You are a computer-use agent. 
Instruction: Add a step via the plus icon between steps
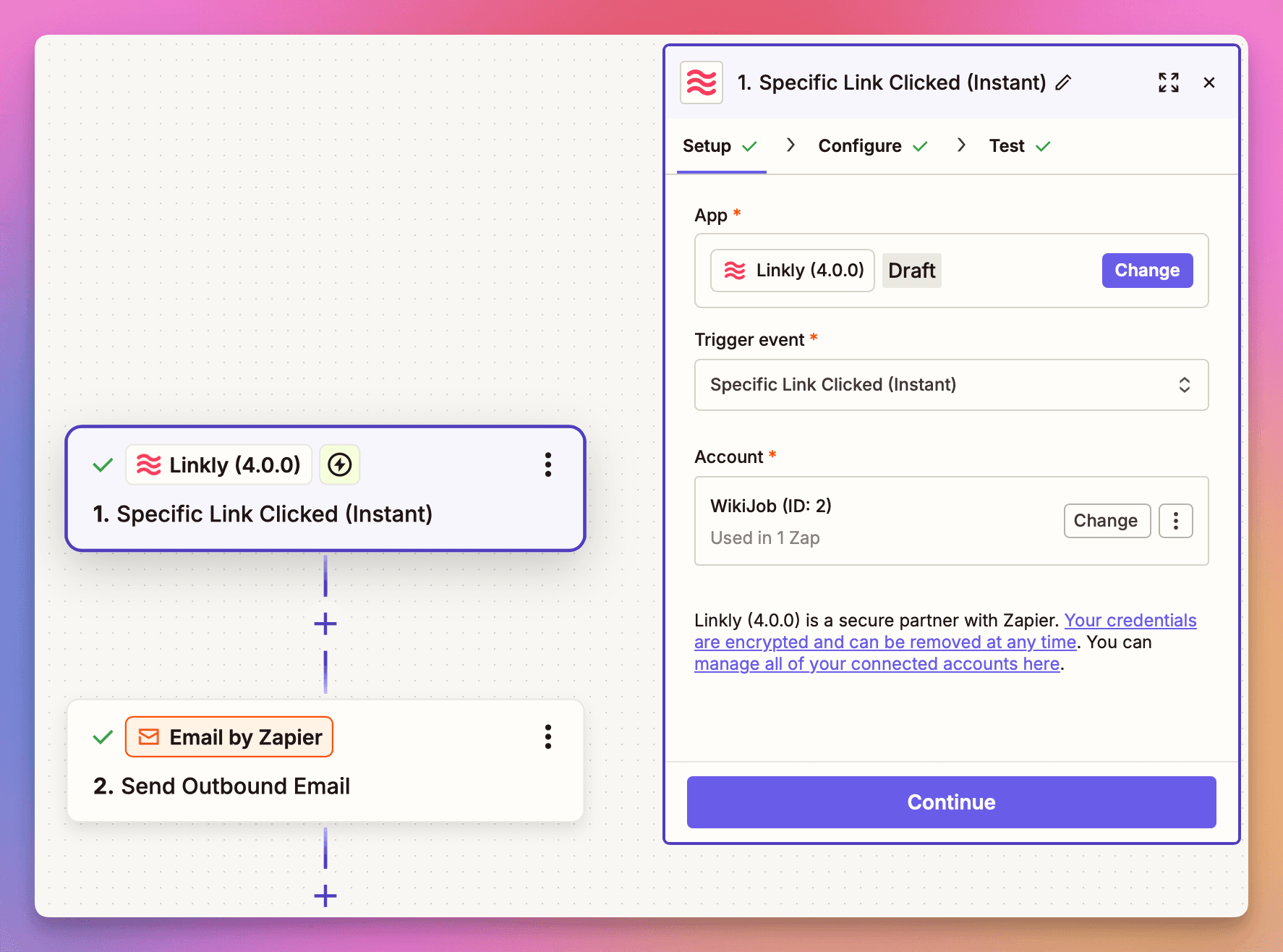325,623
